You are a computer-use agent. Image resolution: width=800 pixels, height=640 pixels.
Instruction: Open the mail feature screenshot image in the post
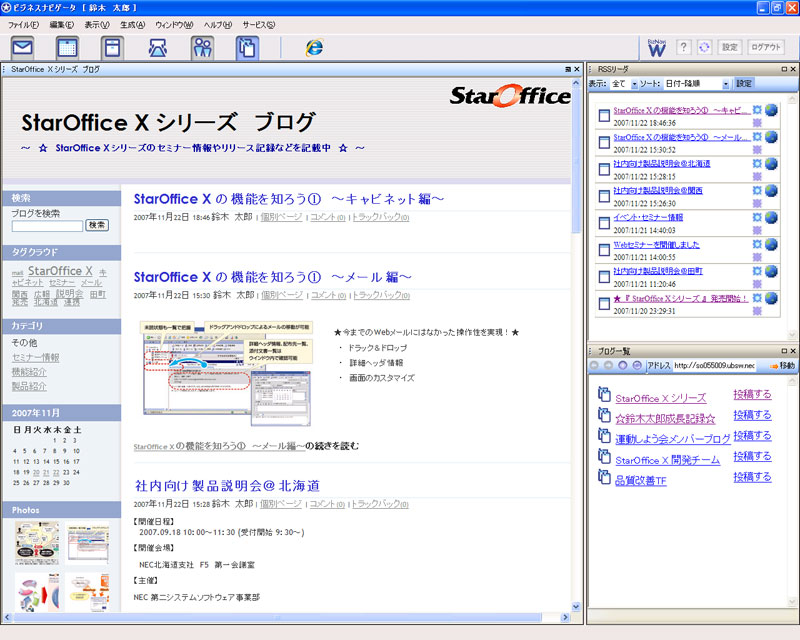point(228,374)
